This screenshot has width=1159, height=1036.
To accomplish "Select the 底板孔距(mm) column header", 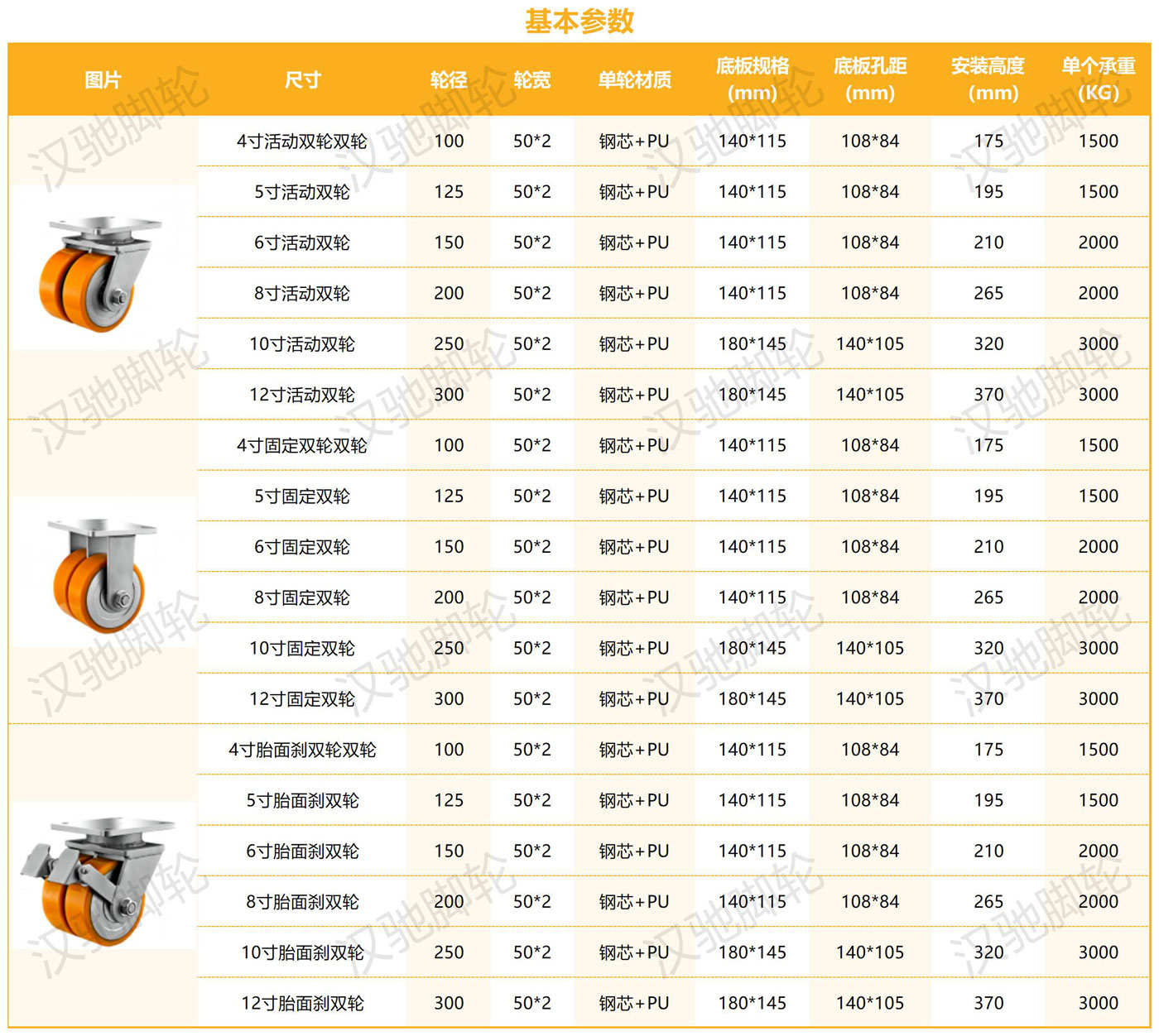I will pos(870,80).
